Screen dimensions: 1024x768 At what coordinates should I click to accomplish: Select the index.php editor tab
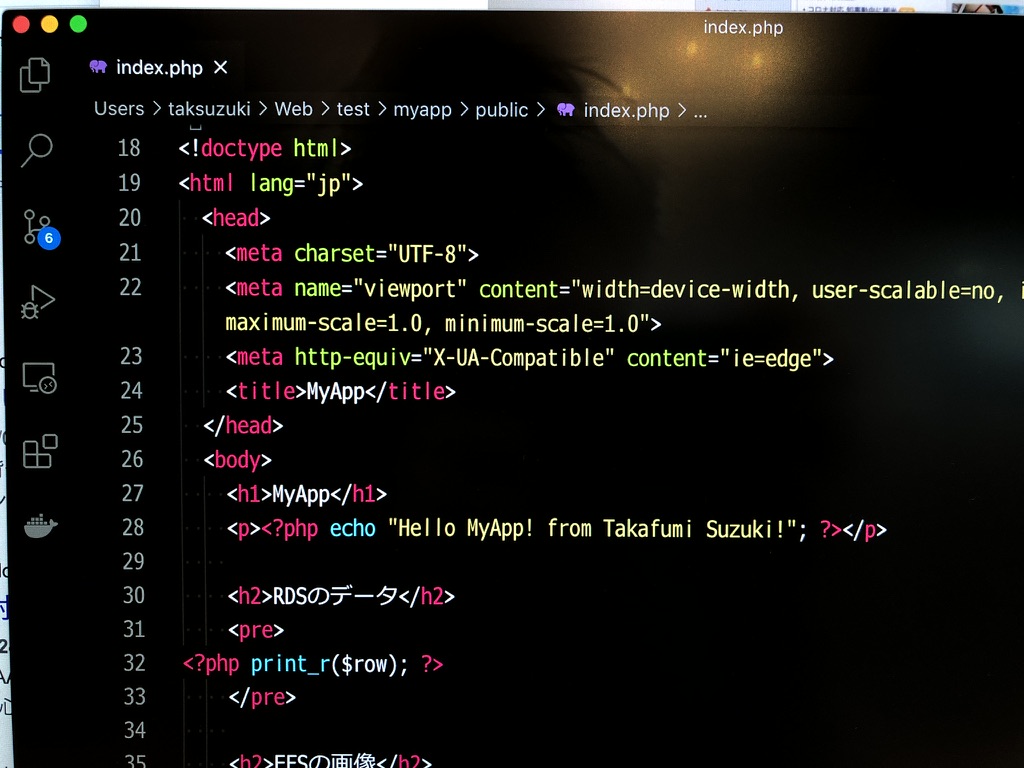point(158,67)
